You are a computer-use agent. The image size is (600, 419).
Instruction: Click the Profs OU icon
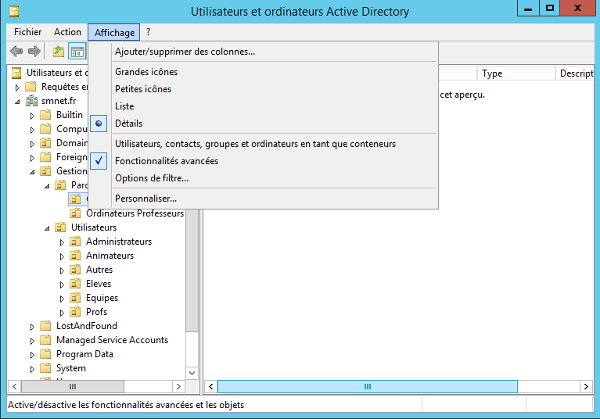pyautogui.click(x=75, y=312)
